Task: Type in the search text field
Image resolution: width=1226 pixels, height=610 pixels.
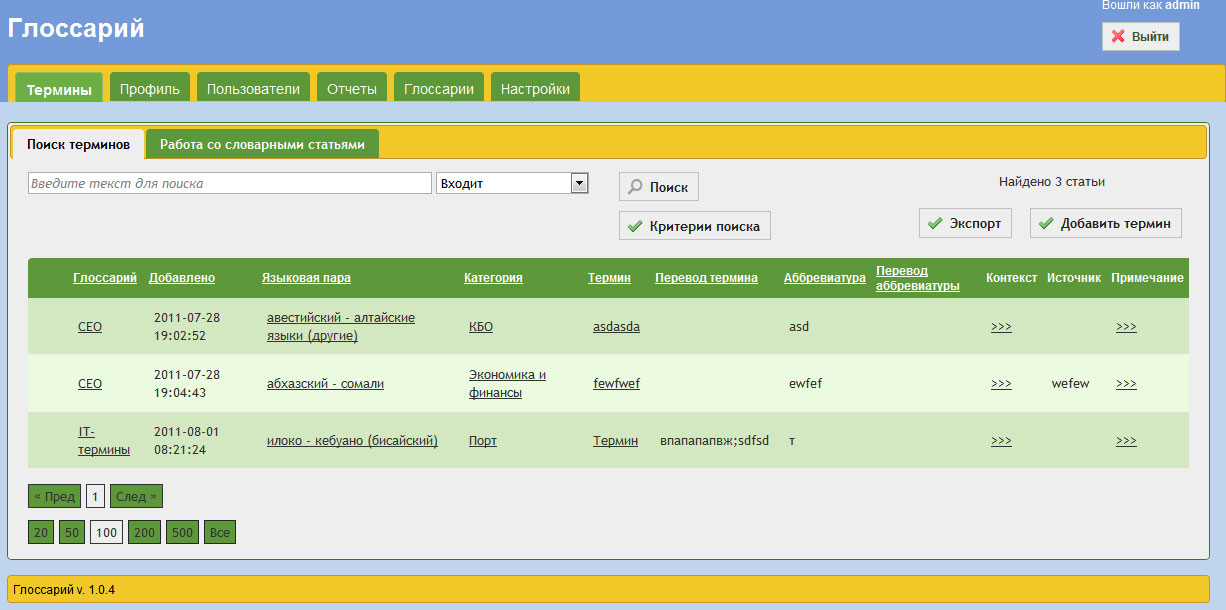Action: pos(229,183)
